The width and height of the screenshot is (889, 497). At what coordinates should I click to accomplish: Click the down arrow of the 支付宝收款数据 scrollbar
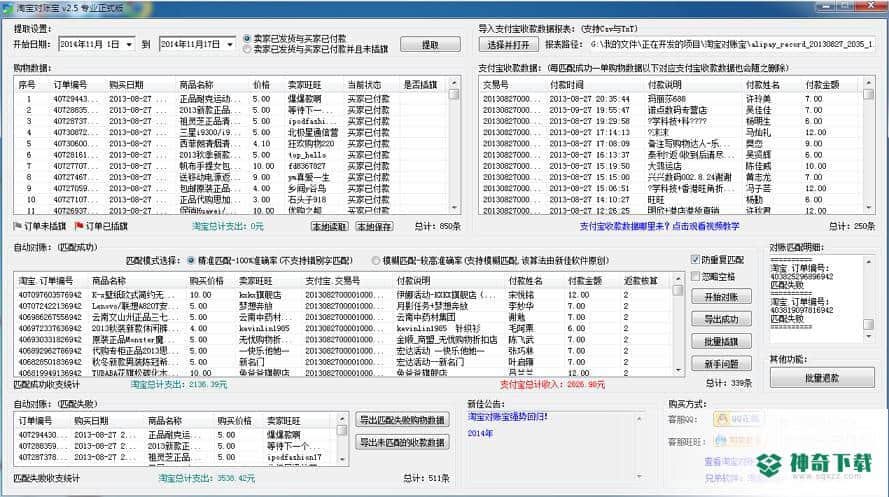click(868, 208)
